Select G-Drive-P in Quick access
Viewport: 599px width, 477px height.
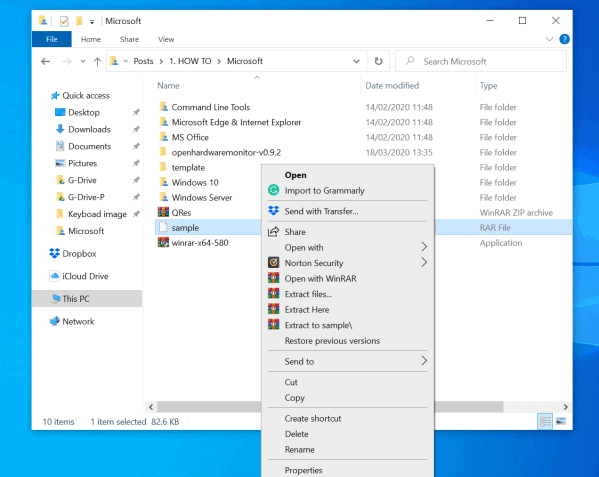[86, 197]
